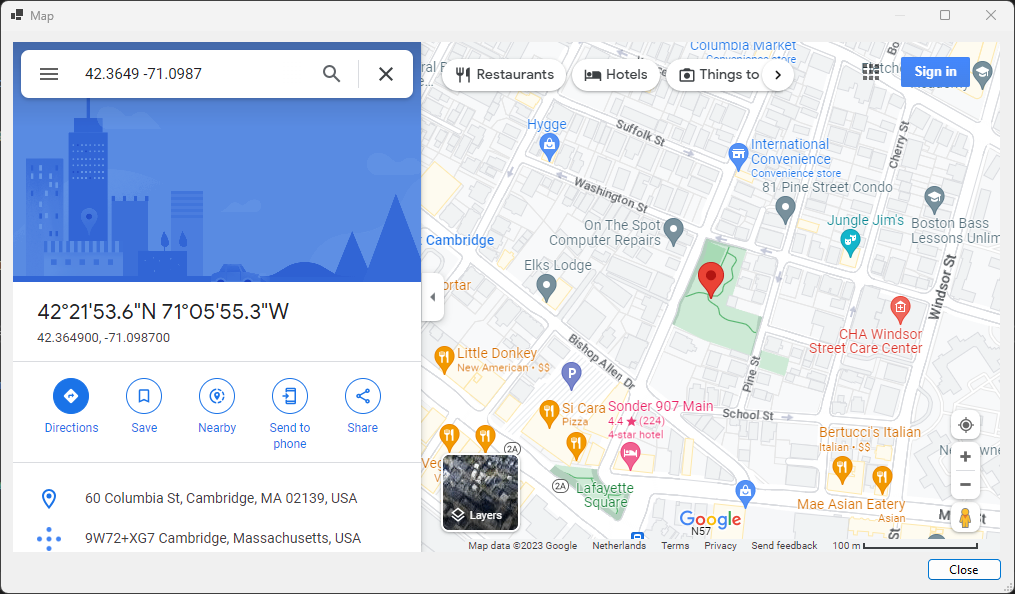Viewport: 1015px width, 594px height.
Task: Expand more place categories with the right chevron
Action: pyautogui.click(x=778, y=74)
